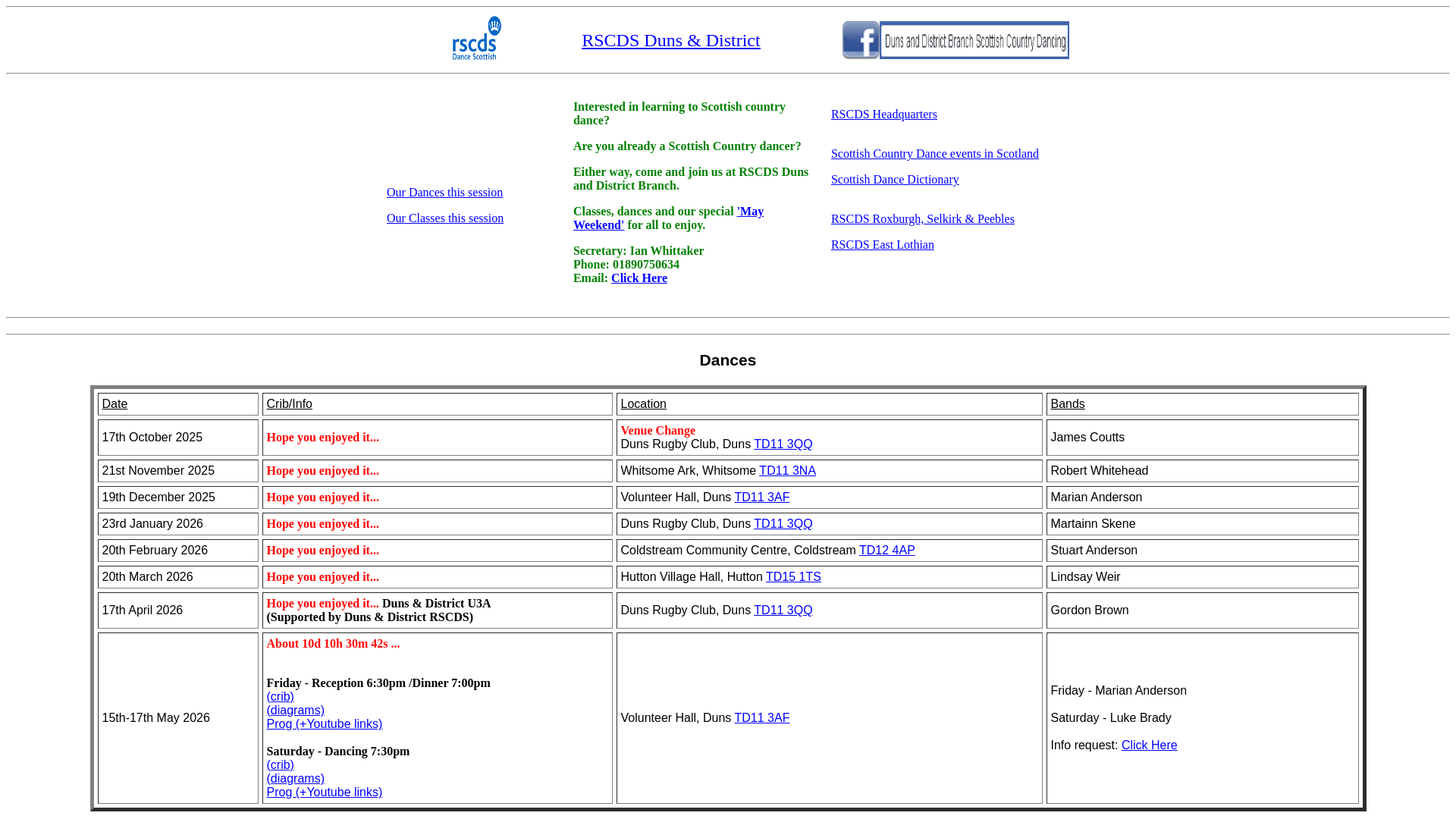Visit RSCDS East Lothian link

click(x=882, y=245)
